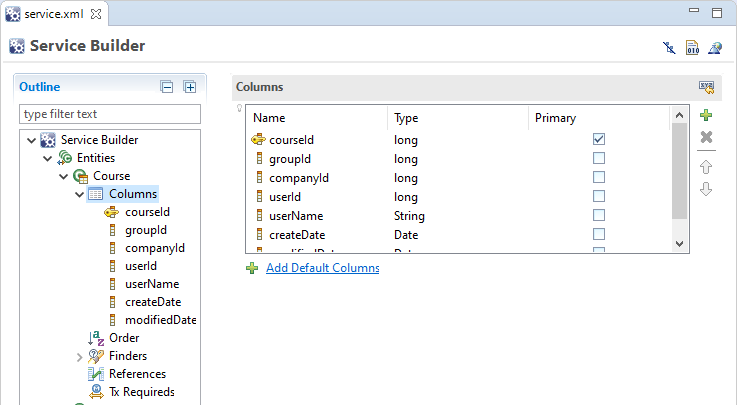Image resolution: width=737 pixels, height=405 pixels.
Task: Click the rightmost Service Builder toolbar icon
Action: [x=715, y=47]
